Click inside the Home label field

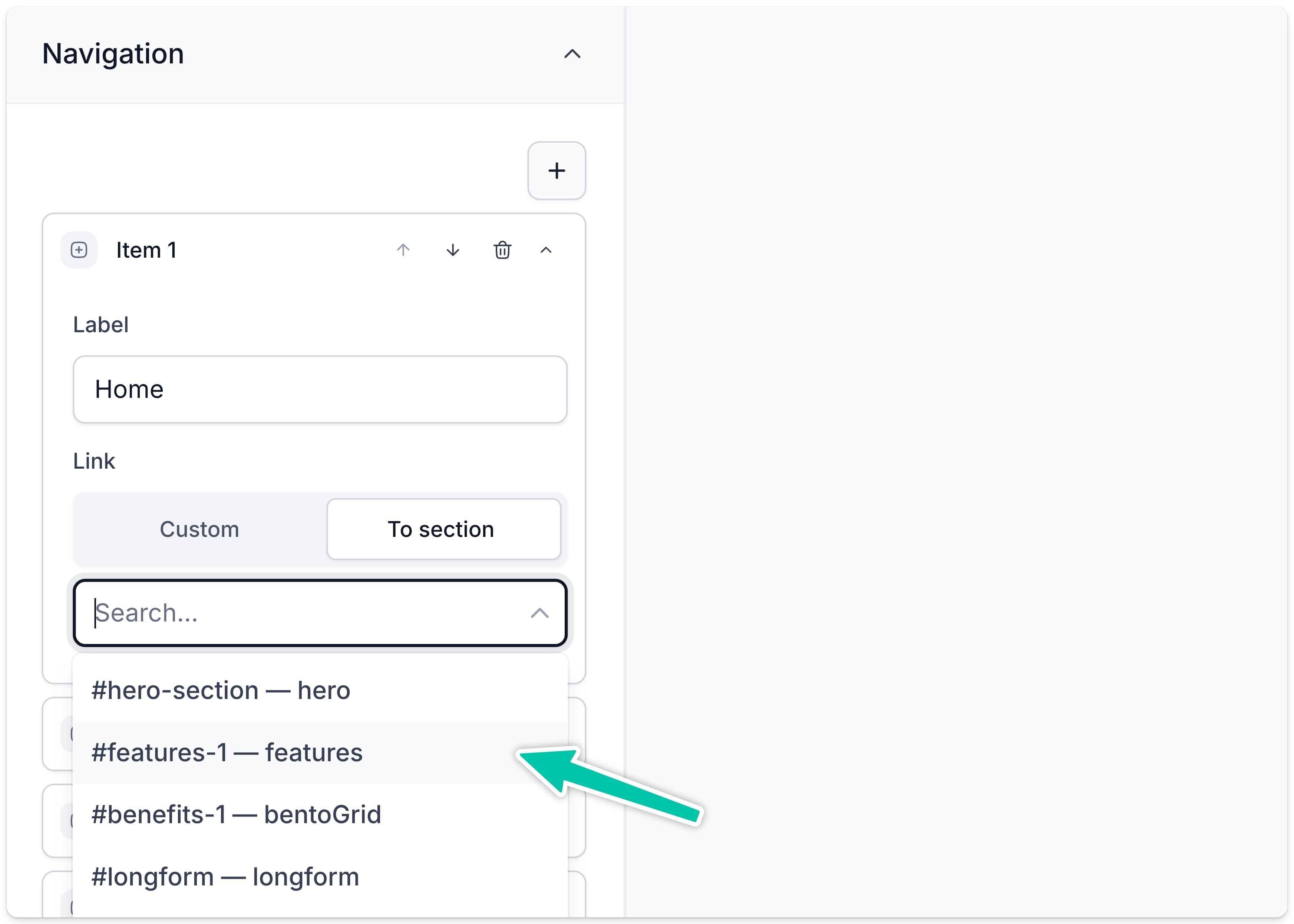pyautogui.click(x=320, y=389)
